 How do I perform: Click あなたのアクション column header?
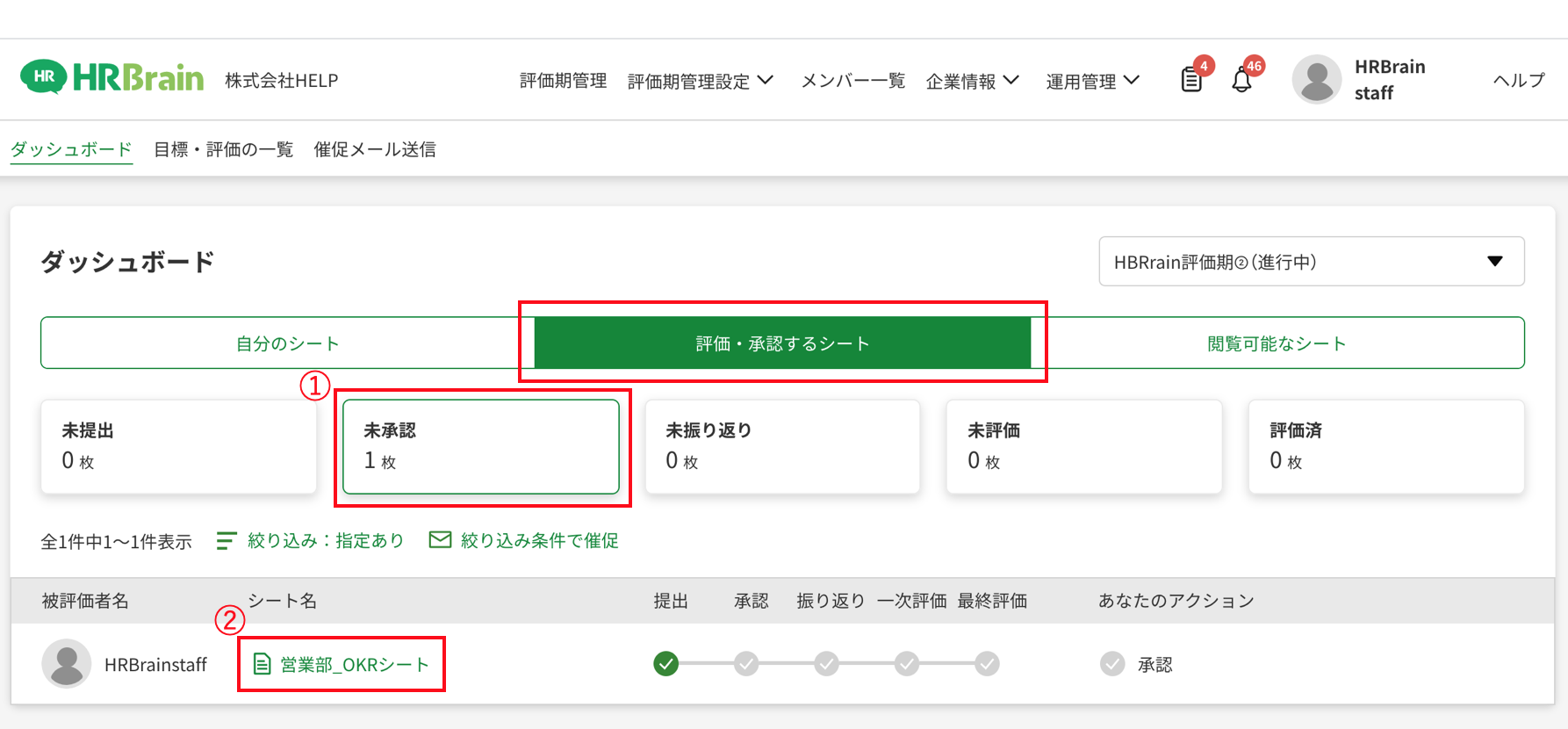pos(1176,601)
